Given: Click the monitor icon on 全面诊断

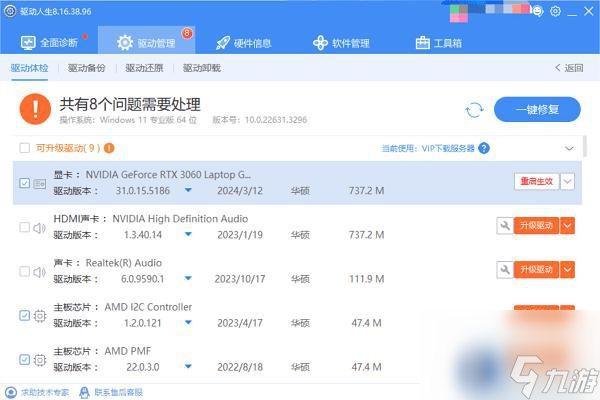Looking at the screenshot, I should (x=28, y=43).
